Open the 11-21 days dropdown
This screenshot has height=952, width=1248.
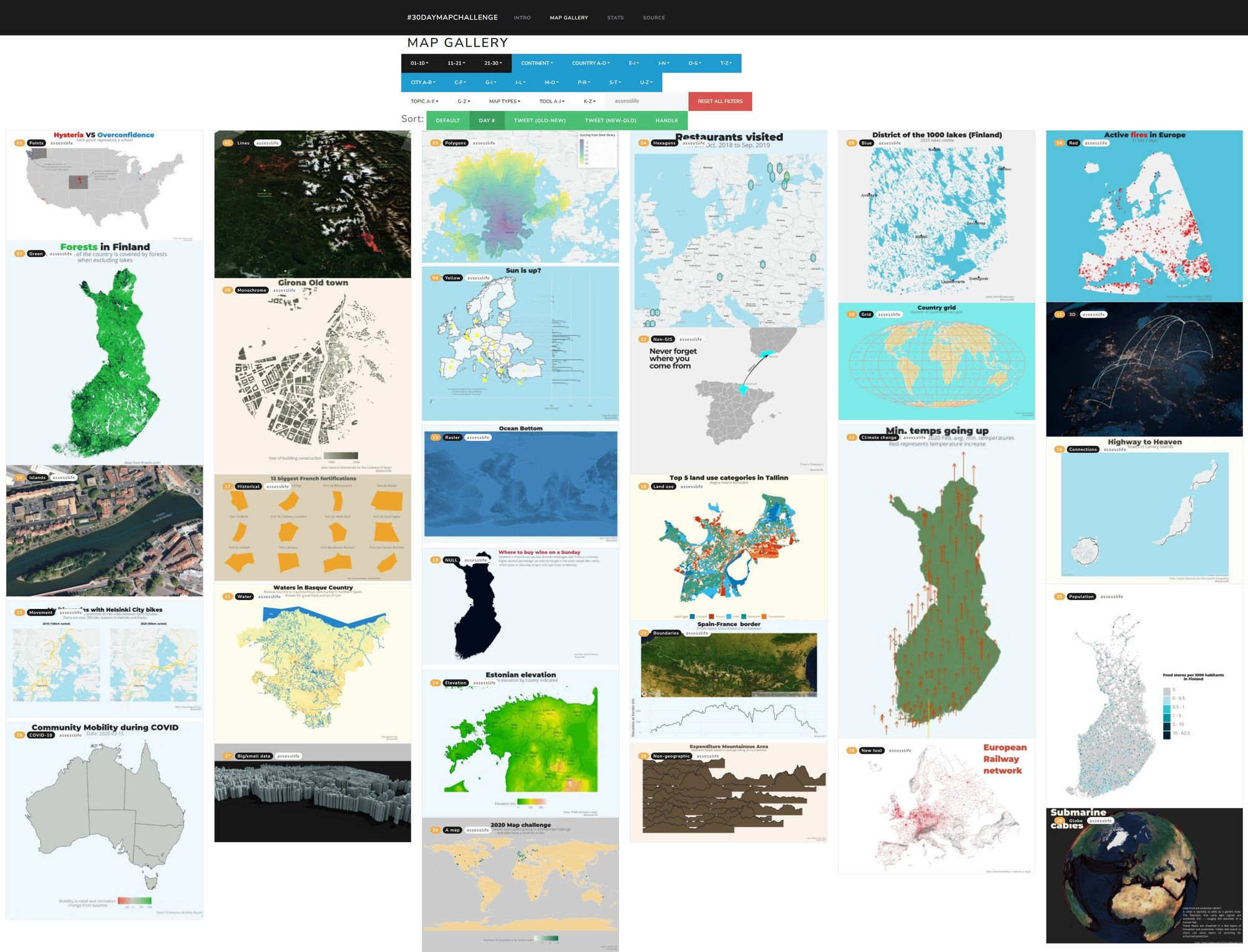coord(456,63)
